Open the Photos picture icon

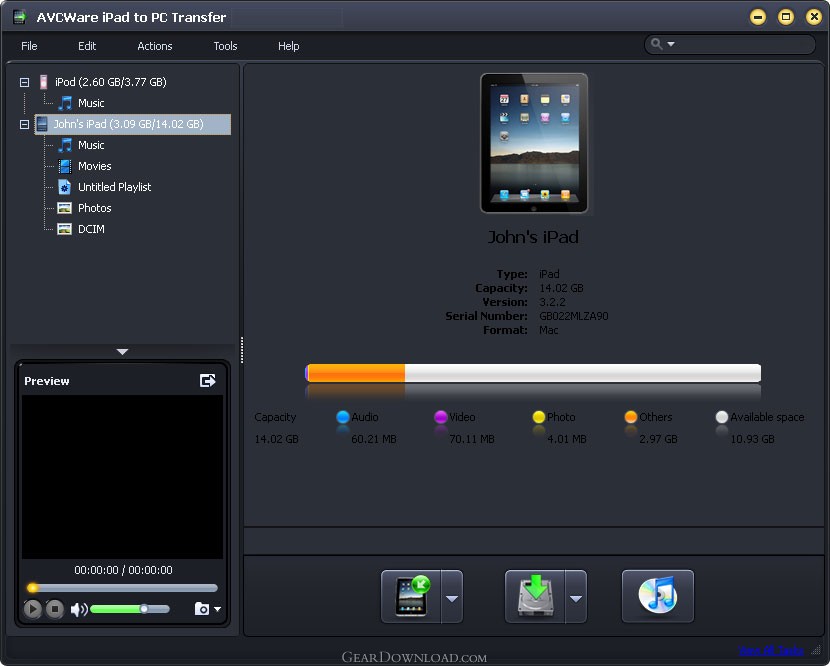65,208
